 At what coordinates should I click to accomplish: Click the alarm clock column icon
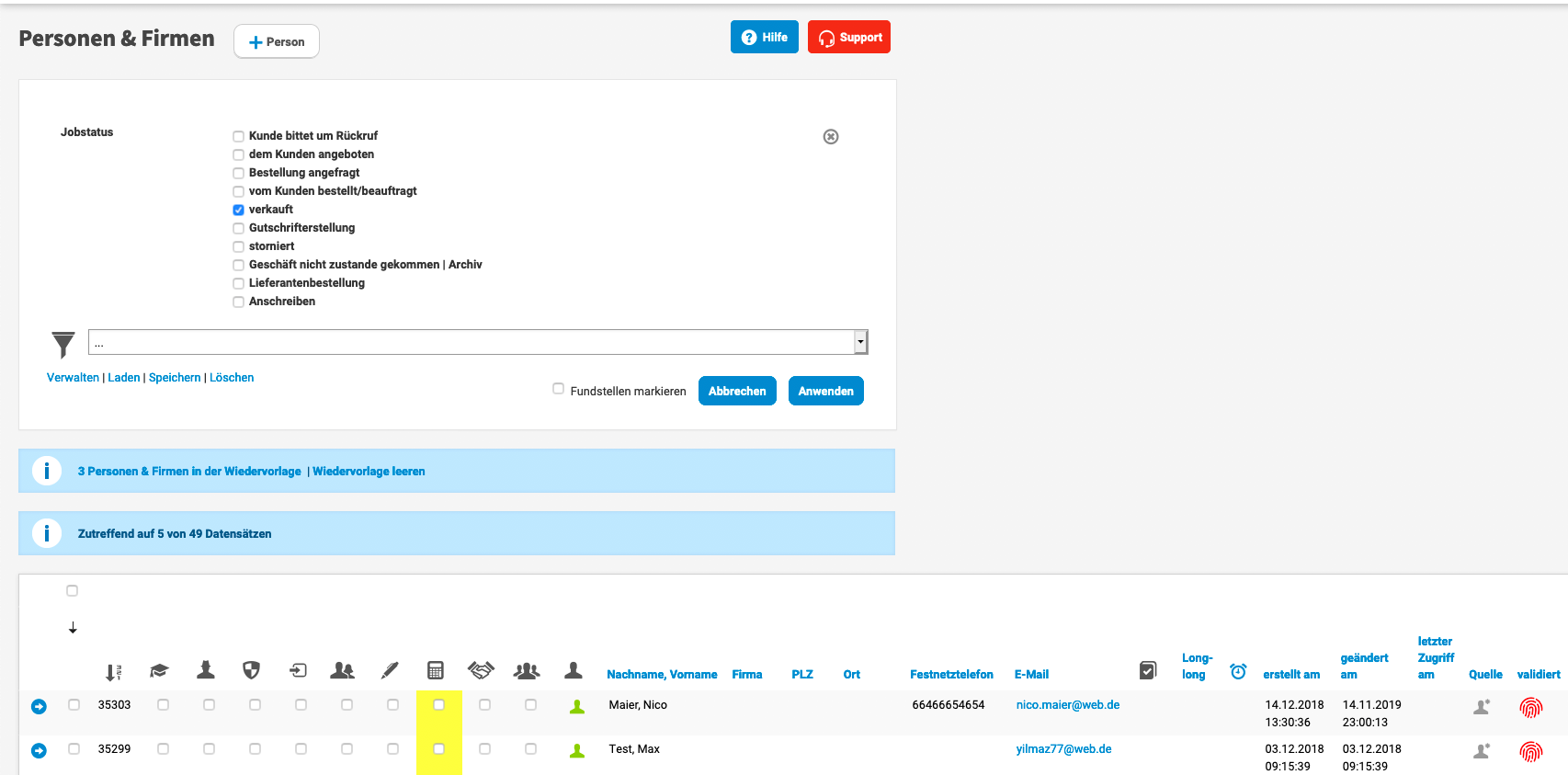click(x=1238, y=671)
